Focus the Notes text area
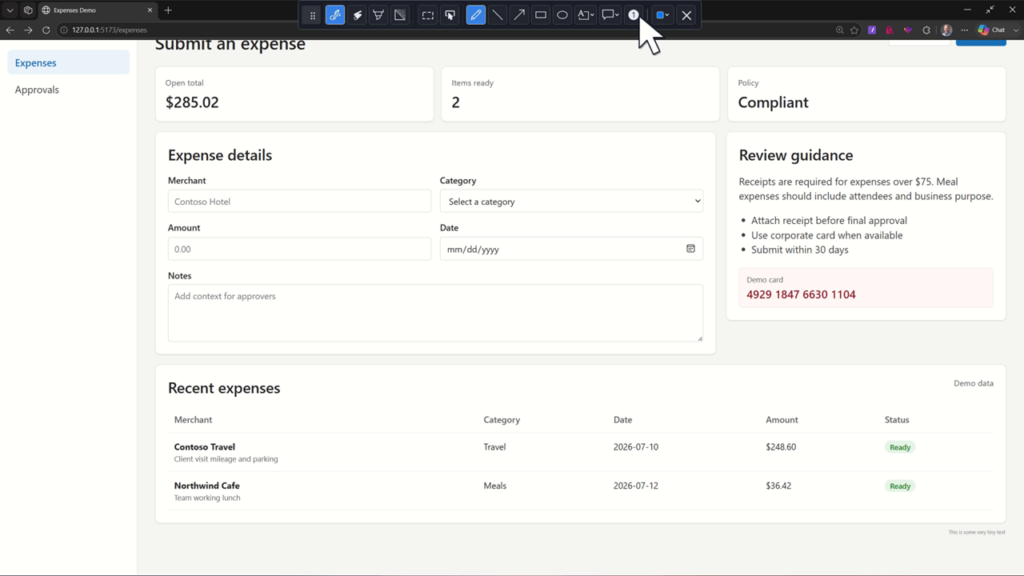 coord(435,313)
